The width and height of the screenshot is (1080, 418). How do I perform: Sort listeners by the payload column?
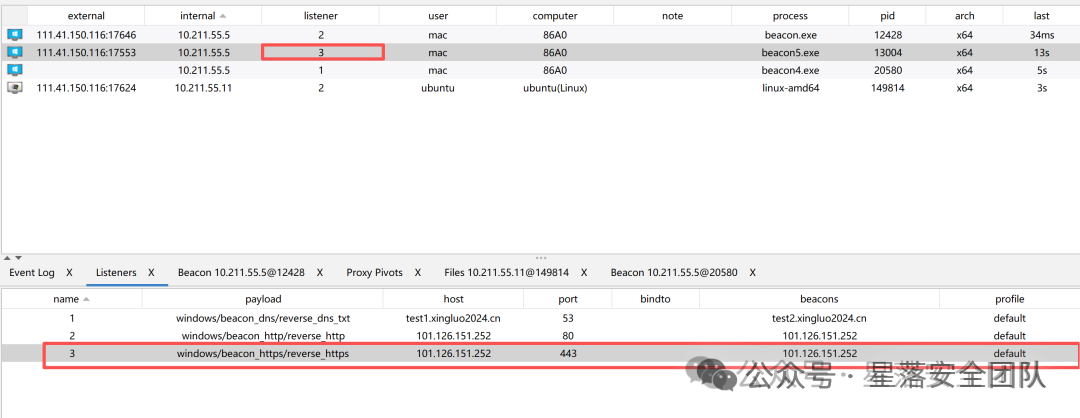coord(263,299)
